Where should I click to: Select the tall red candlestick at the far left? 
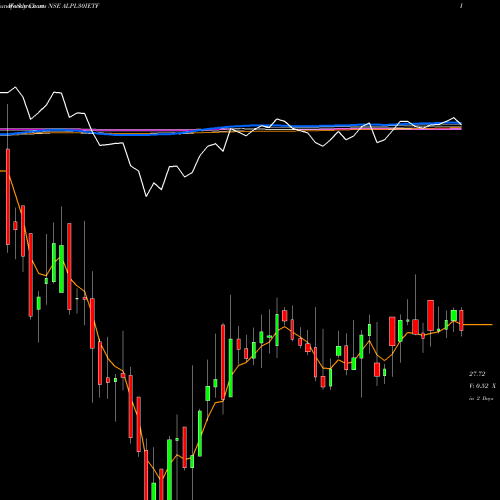8,197
